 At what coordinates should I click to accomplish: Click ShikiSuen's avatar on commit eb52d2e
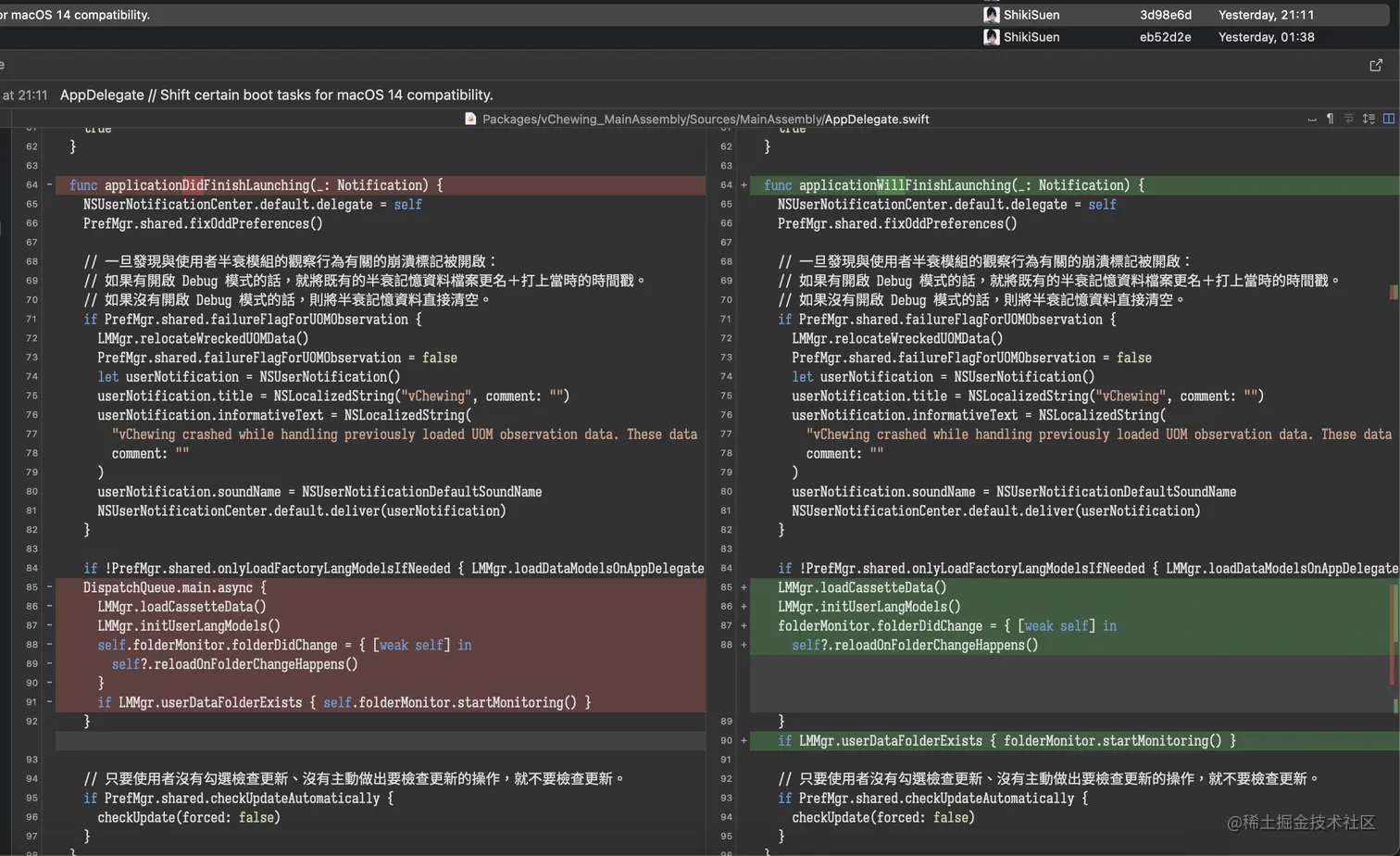991,37
